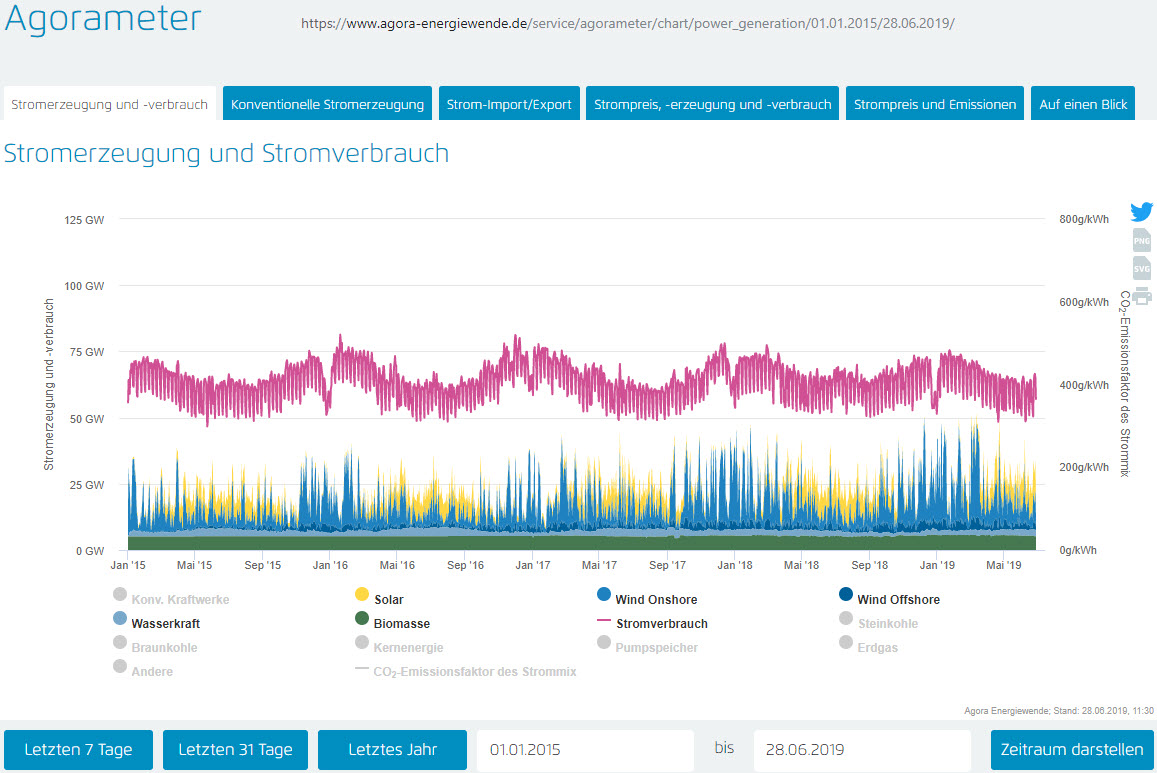
Task: Switch to Strom-Import/Export tab
Action: 509,104
